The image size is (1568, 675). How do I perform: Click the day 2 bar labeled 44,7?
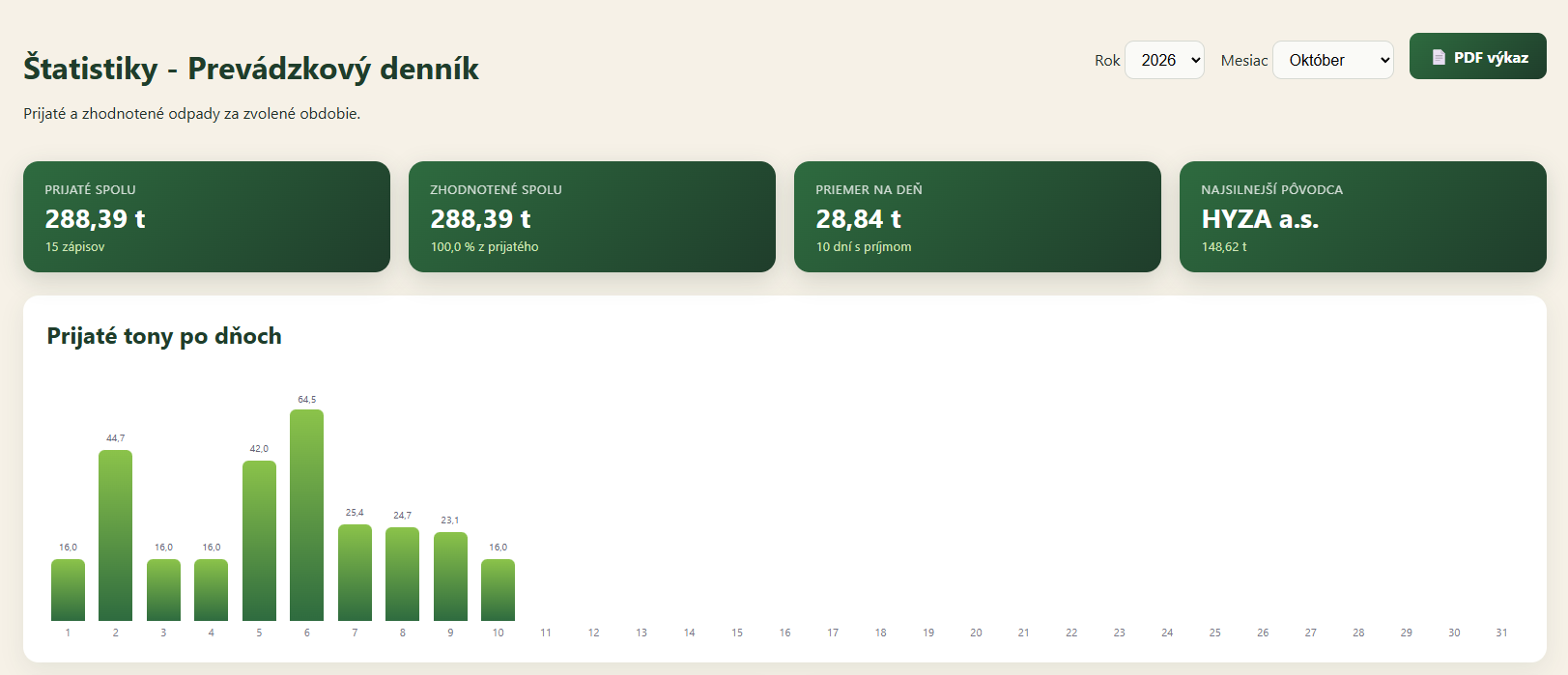(x=116, y=535)
